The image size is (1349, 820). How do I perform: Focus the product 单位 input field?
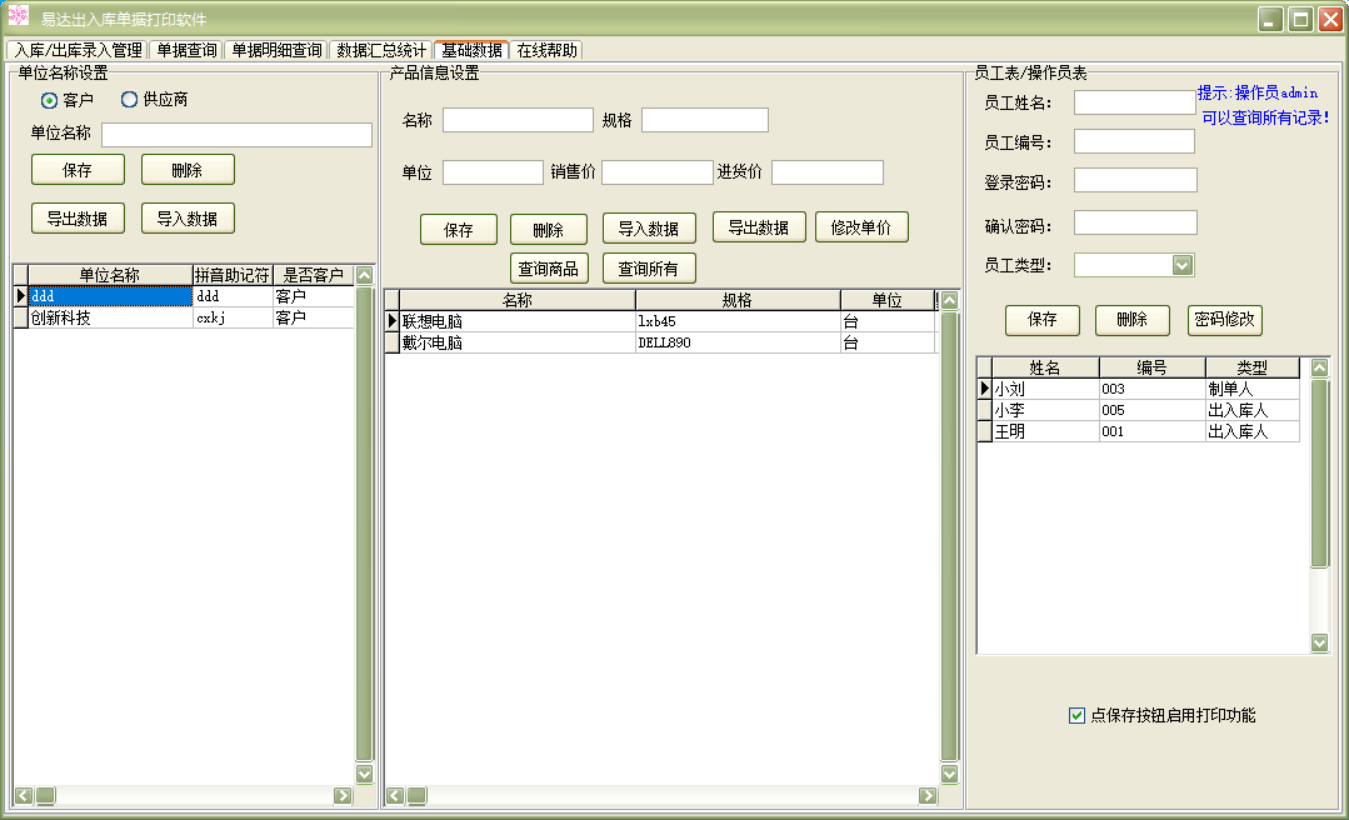pyautogui.click(x=493, y=172)
